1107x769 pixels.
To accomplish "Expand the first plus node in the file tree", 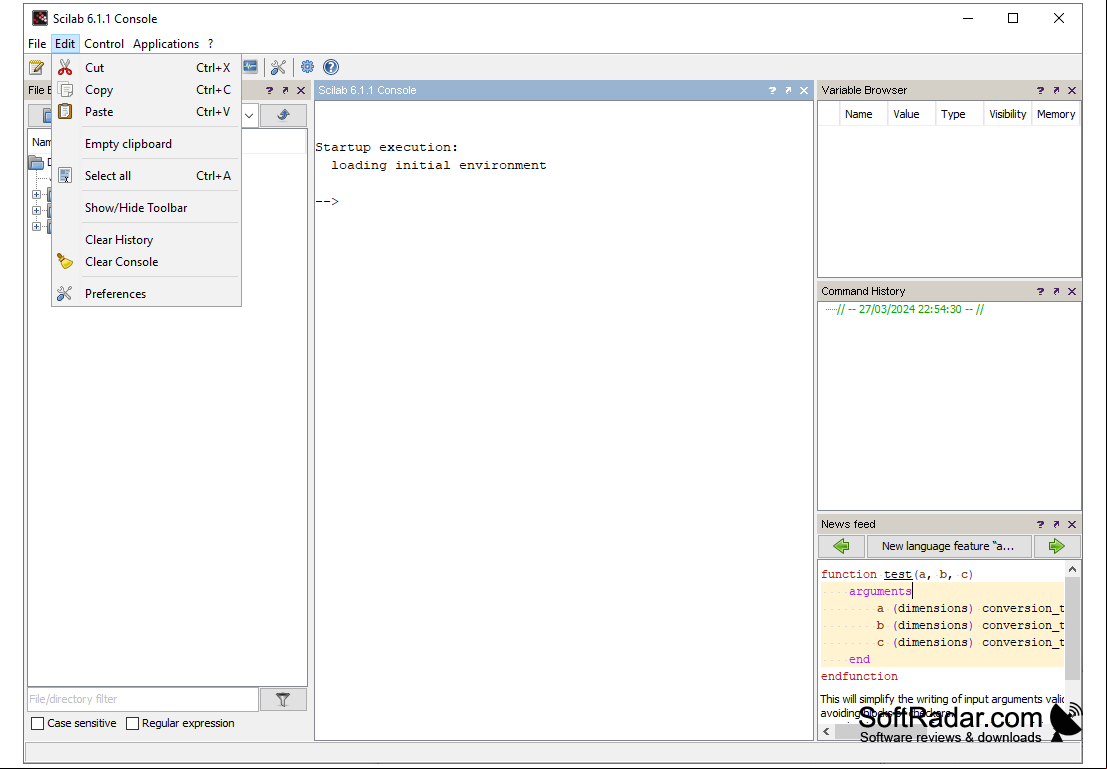I will (37, 194).
